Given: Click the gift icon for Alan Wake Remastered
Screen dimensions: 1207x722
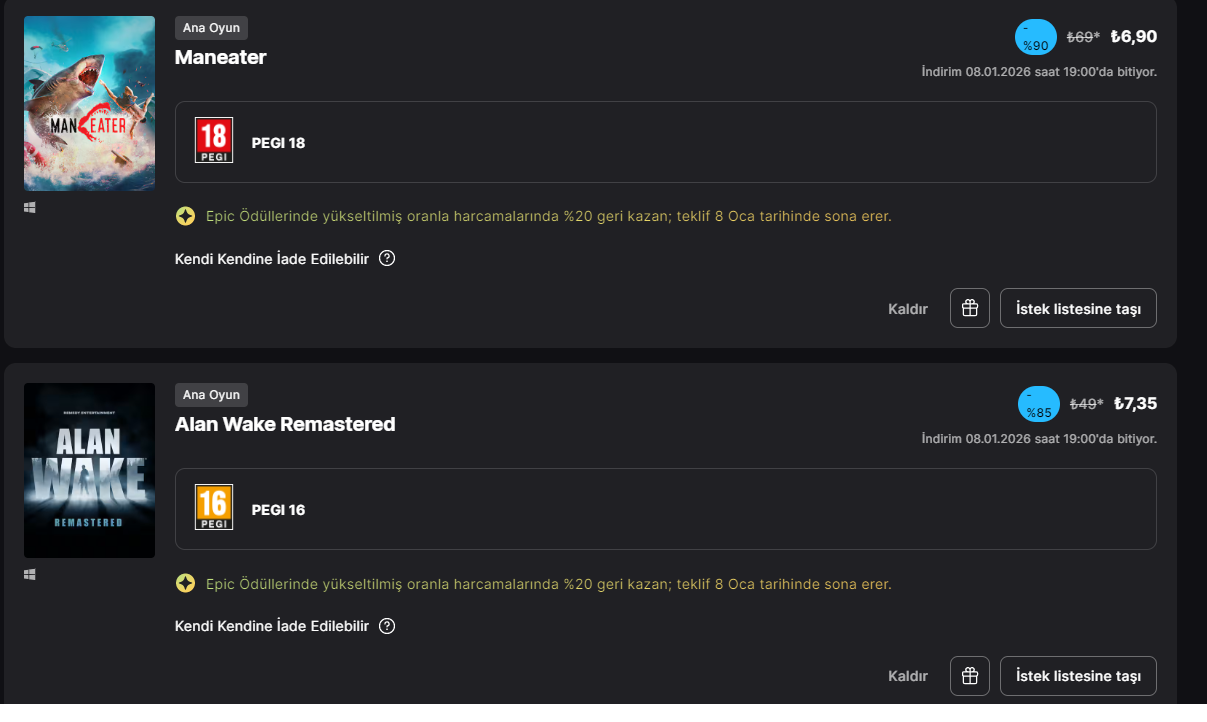Looking at the screenshot, I should (969, 676).
